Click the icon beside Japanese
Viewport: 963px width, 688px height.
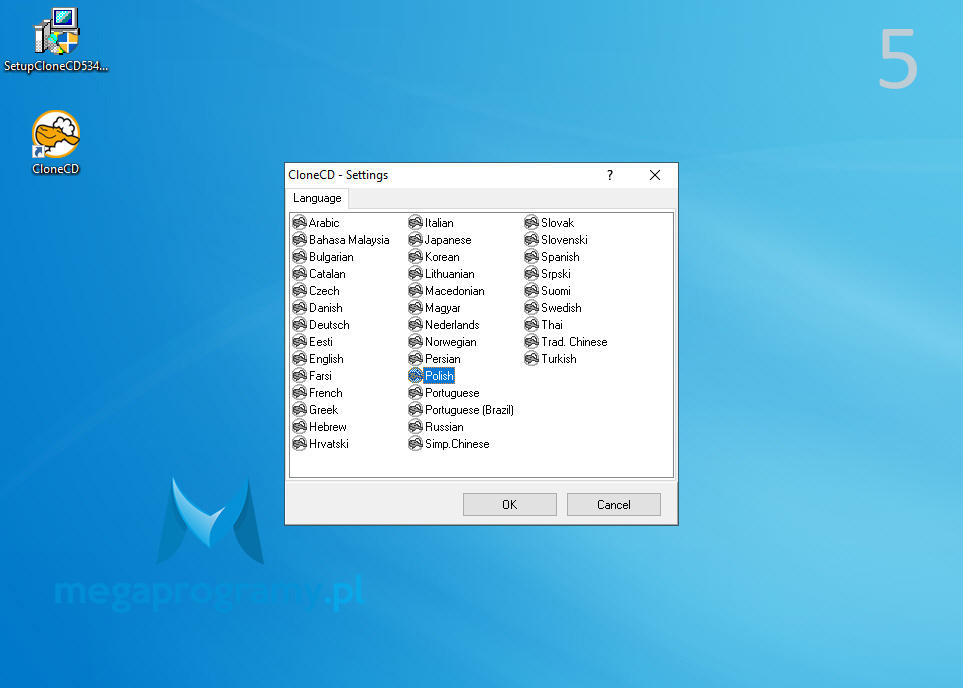click(x=416, y=240)
